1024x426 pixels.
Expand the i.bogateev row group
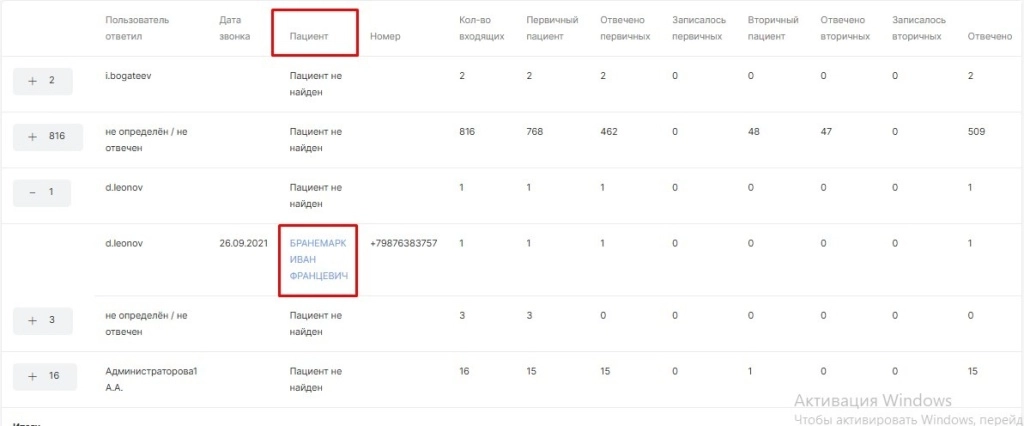click(x=42, y=81)
